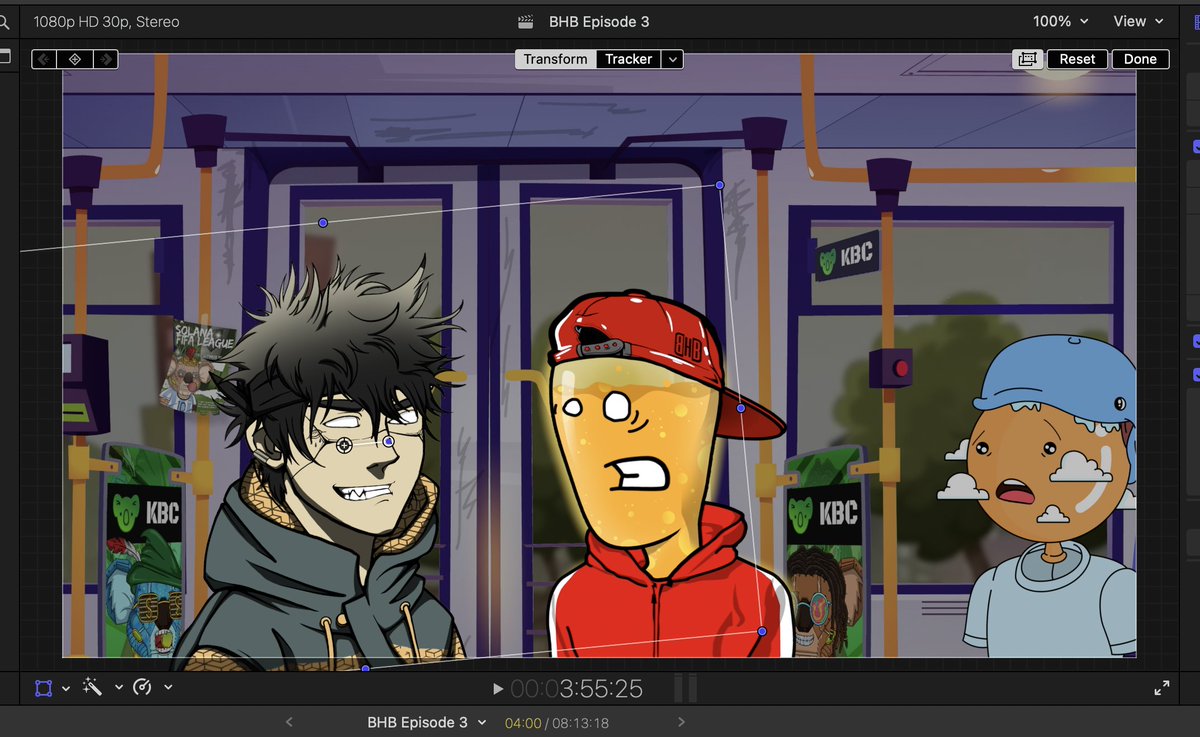Switch to the Tracker tab
Viewport: 1200px width, 737px height.
pyautogui.click(x=629, y=59)
